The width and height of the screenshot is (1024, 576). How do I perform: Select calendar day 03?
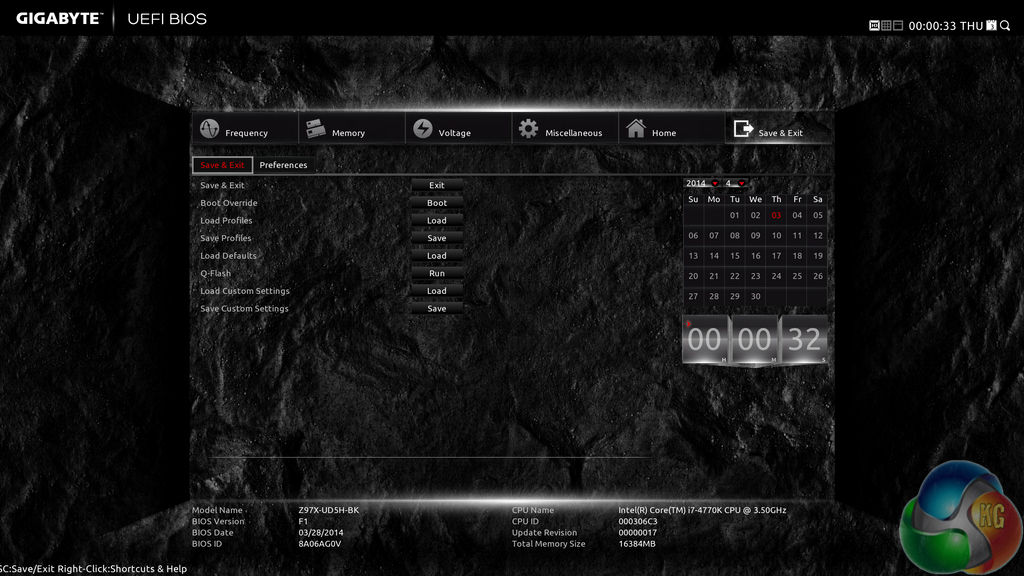776,216
